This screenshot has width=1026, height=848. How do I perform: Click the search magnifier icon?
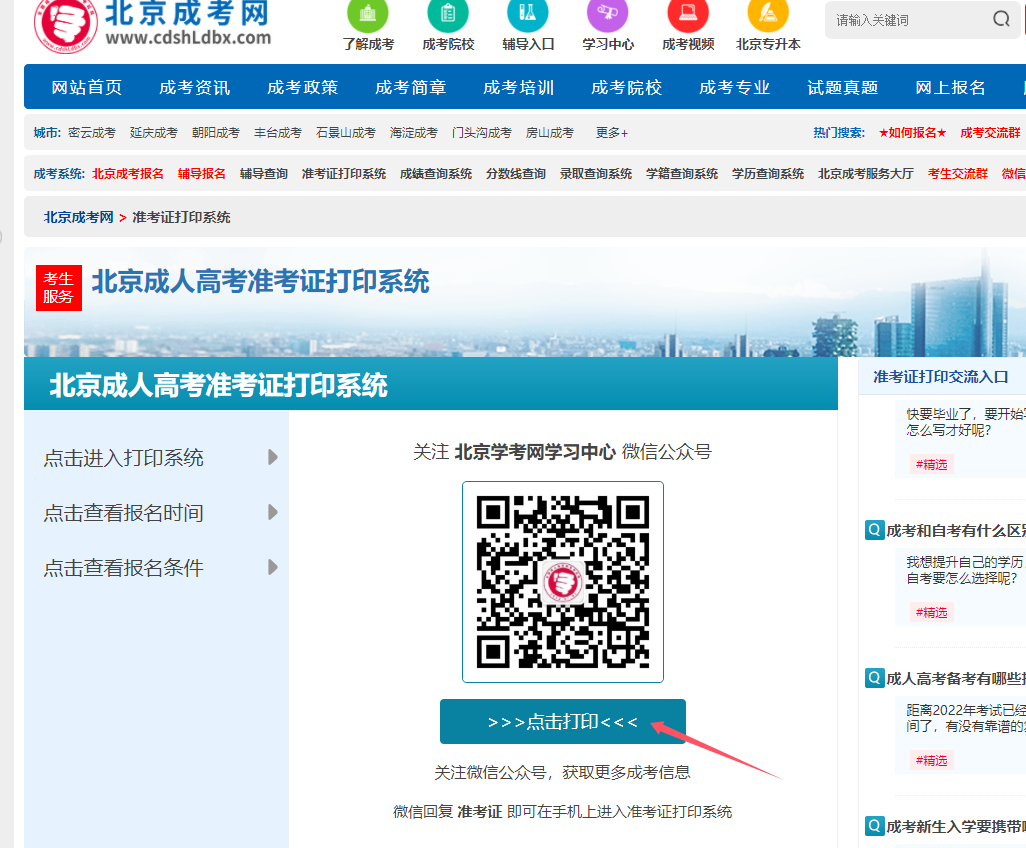click(1001, 19)
